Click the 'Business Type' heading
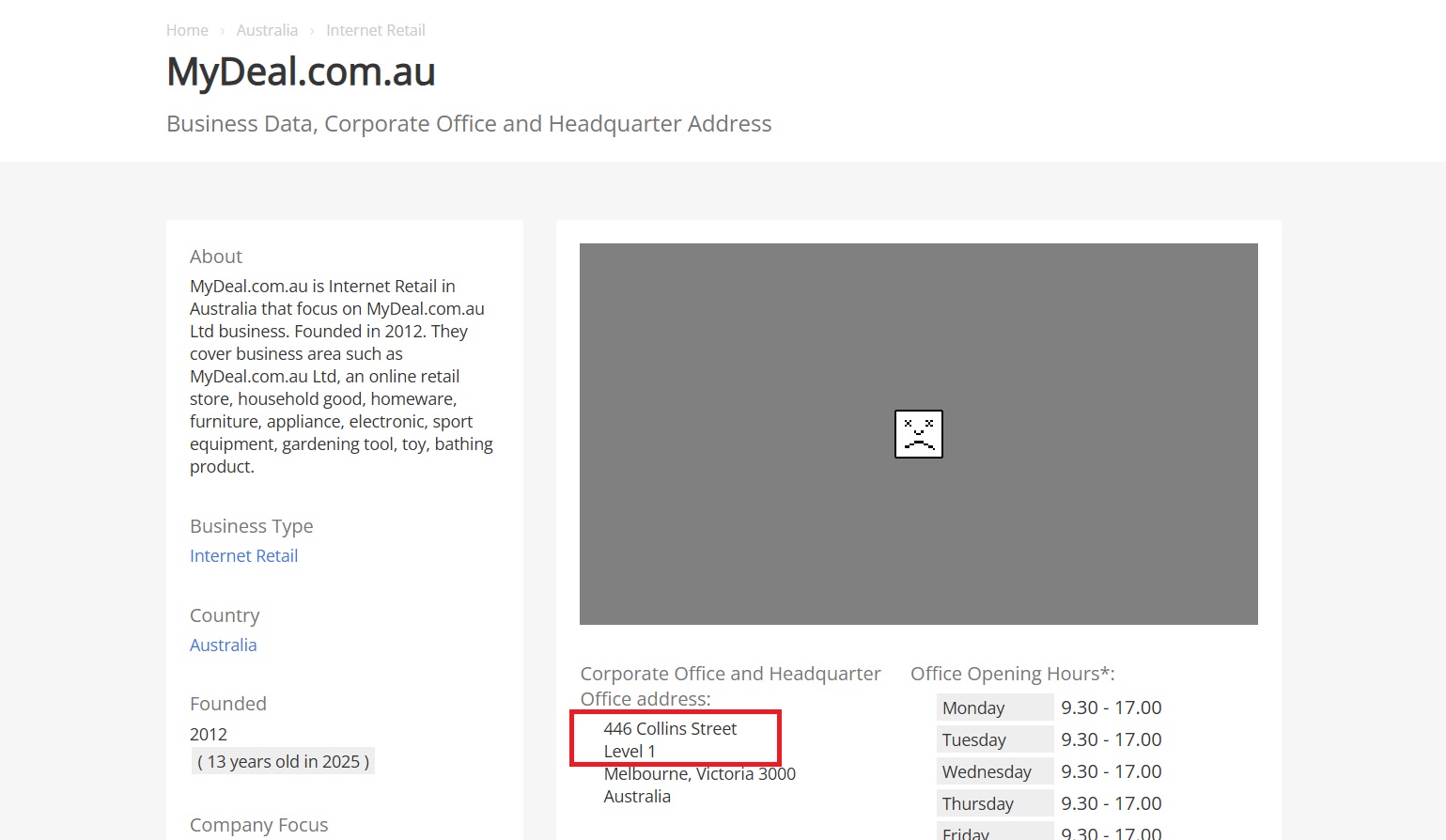 pyautogui.click(x=252, y=526)
